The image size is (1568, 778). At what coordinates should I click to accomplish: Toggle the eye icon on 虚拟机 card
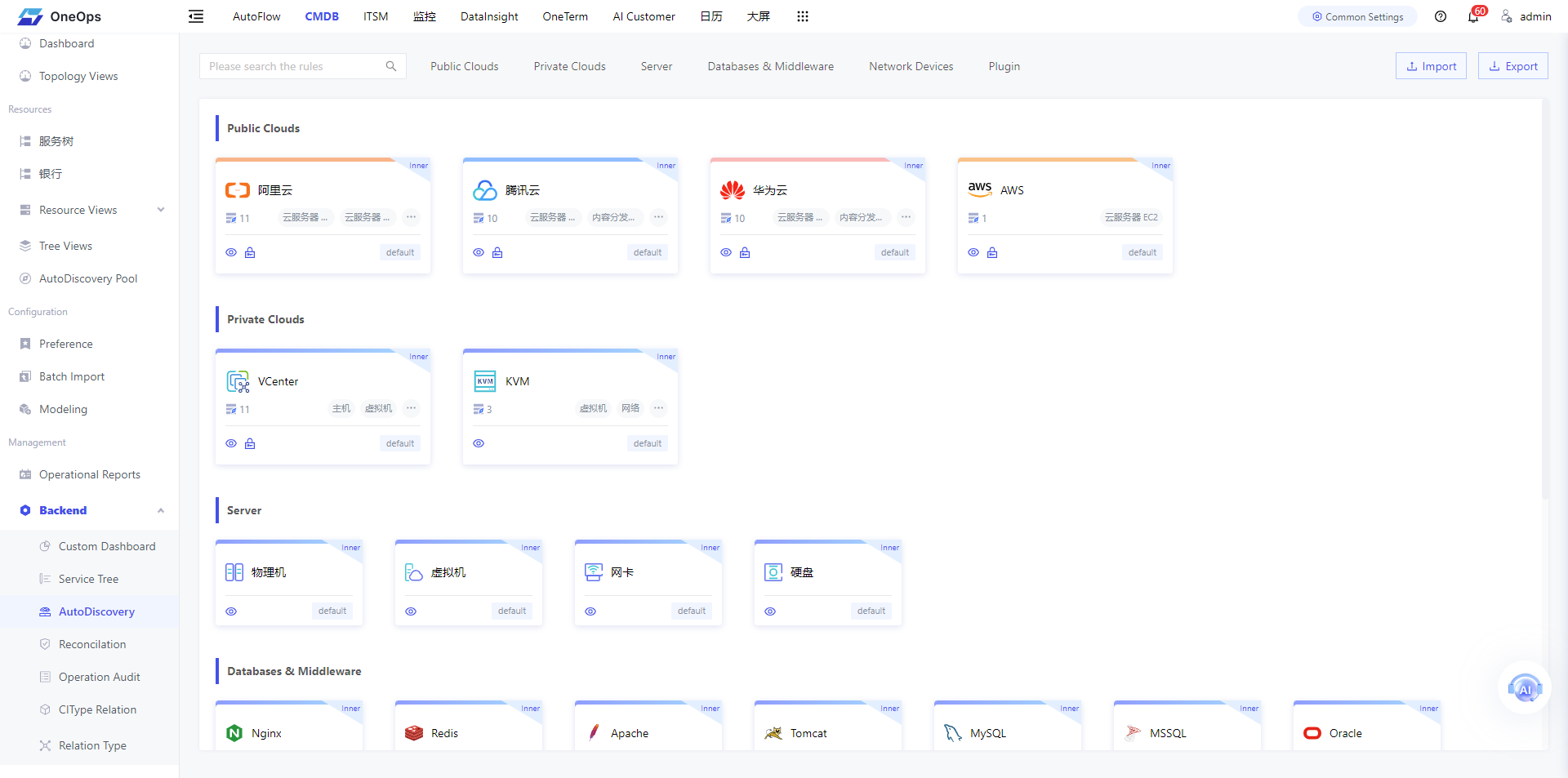[x=411, y=611]
